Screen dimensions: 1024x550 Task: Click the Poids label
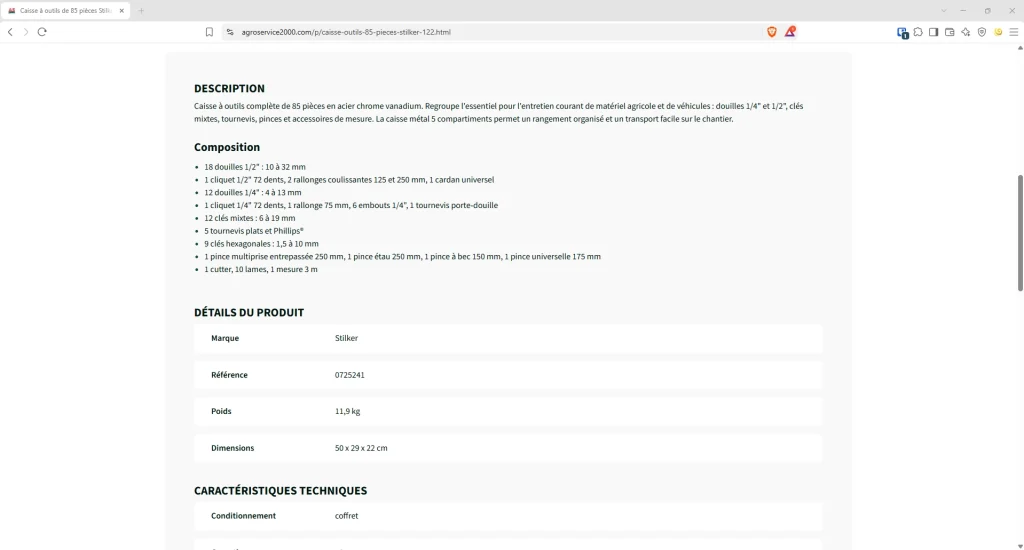click(x=221, y=411)
